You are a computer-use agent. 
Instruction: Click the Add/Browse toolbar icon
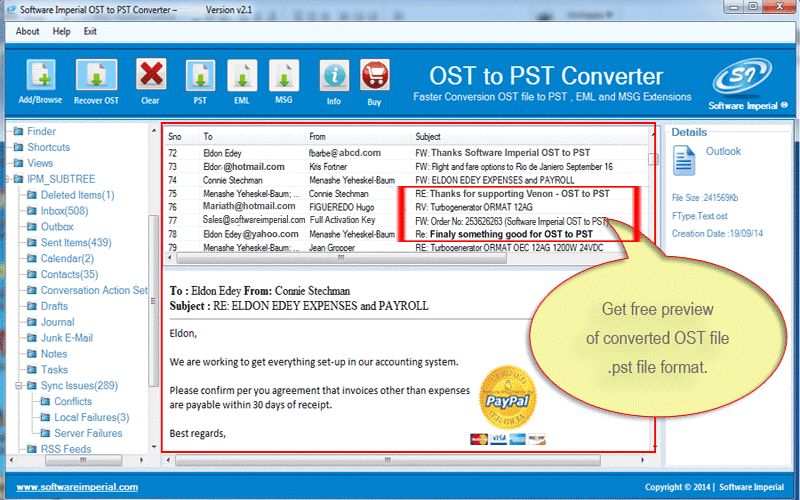pos(41,76)
